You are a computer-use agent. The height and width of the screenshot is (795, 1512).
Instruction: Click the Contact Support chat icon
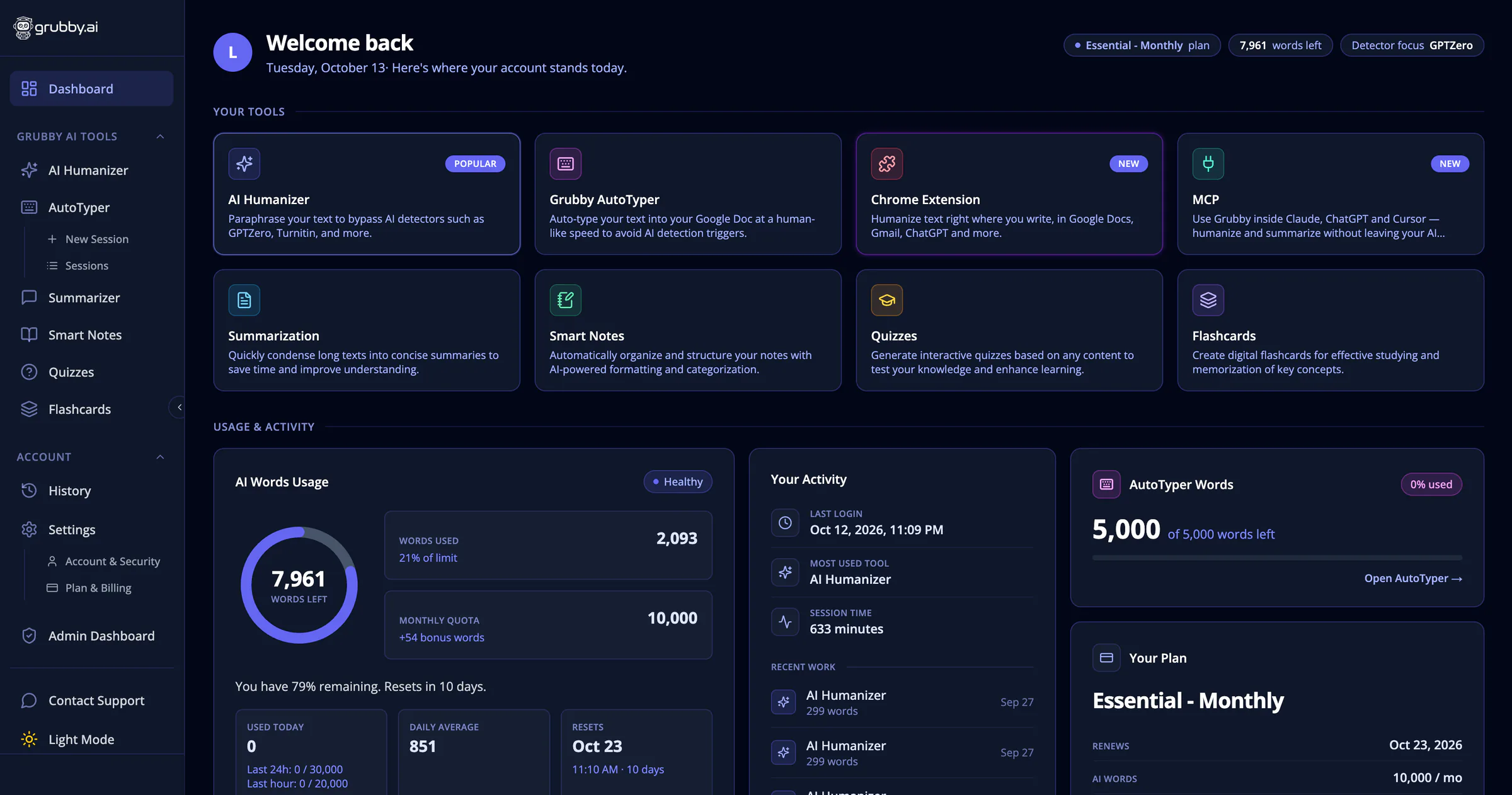29,701
